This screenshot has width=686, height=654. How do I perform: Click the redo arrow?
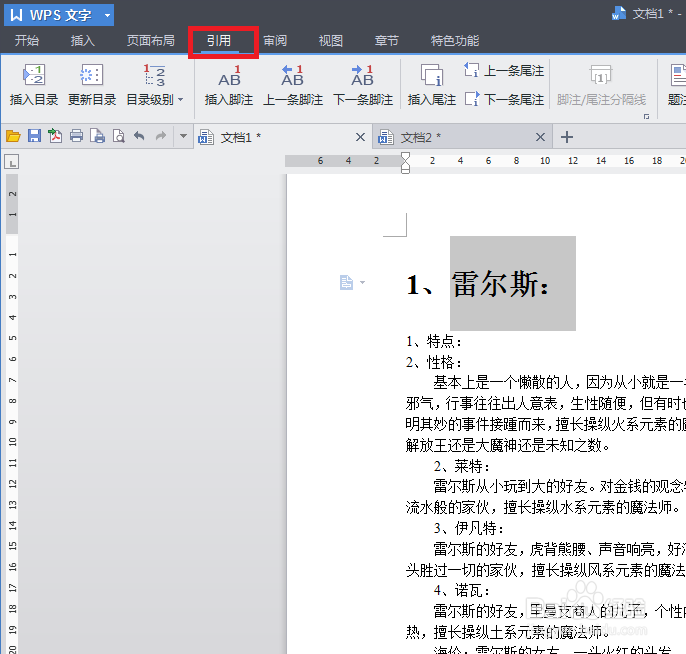point(161,136)
